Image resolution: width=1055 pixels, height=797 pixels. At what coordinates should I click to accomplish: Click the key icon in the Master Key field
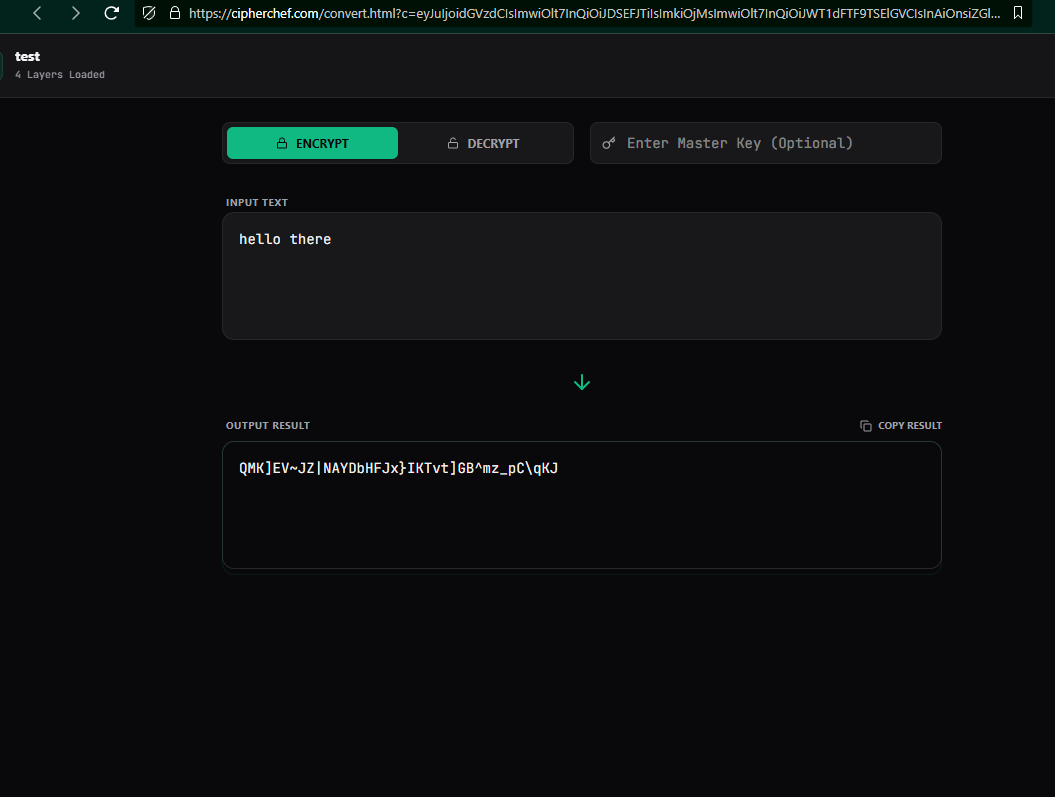(610, 143)
